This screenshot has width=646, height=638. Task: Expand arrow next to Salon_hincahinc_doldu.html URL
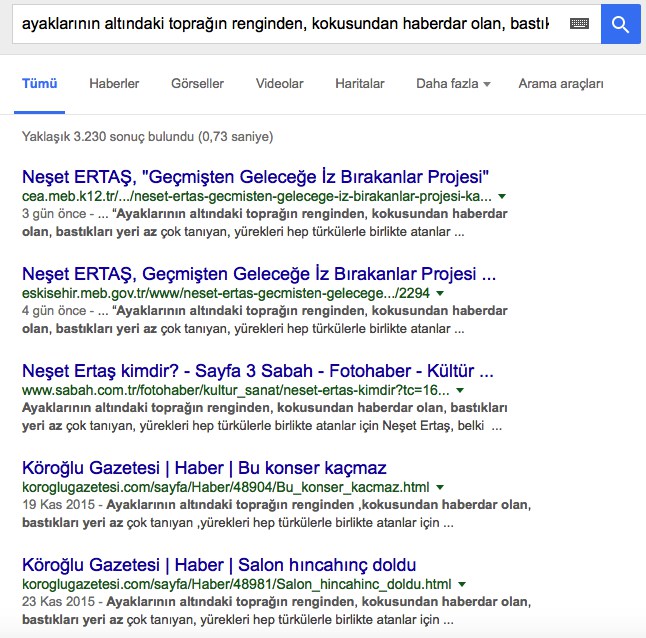click(462, 584)
